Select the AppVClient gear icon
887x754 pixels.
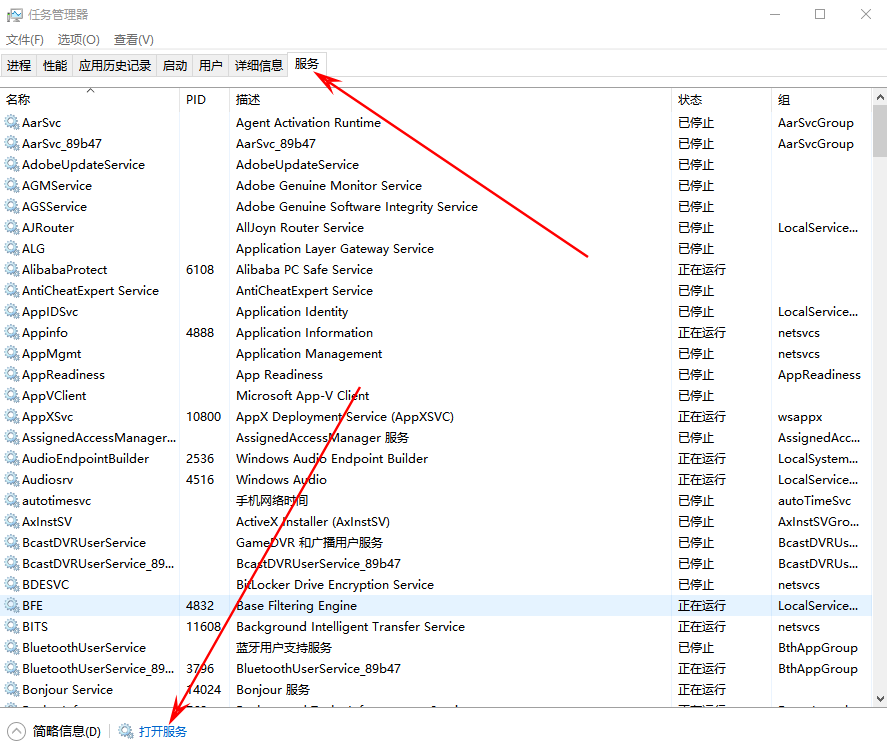(x=12, y=395)
